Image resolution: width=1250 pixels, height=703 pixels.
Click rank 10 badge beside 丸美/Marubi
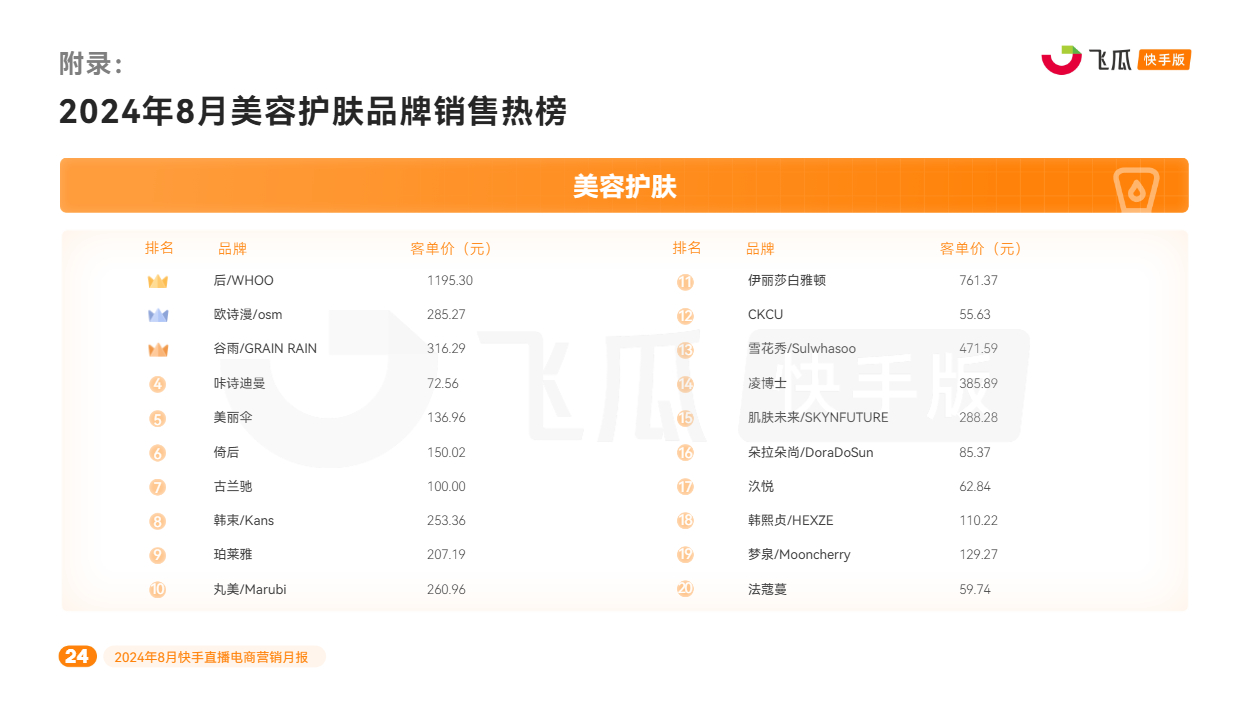tap(158, 590)
